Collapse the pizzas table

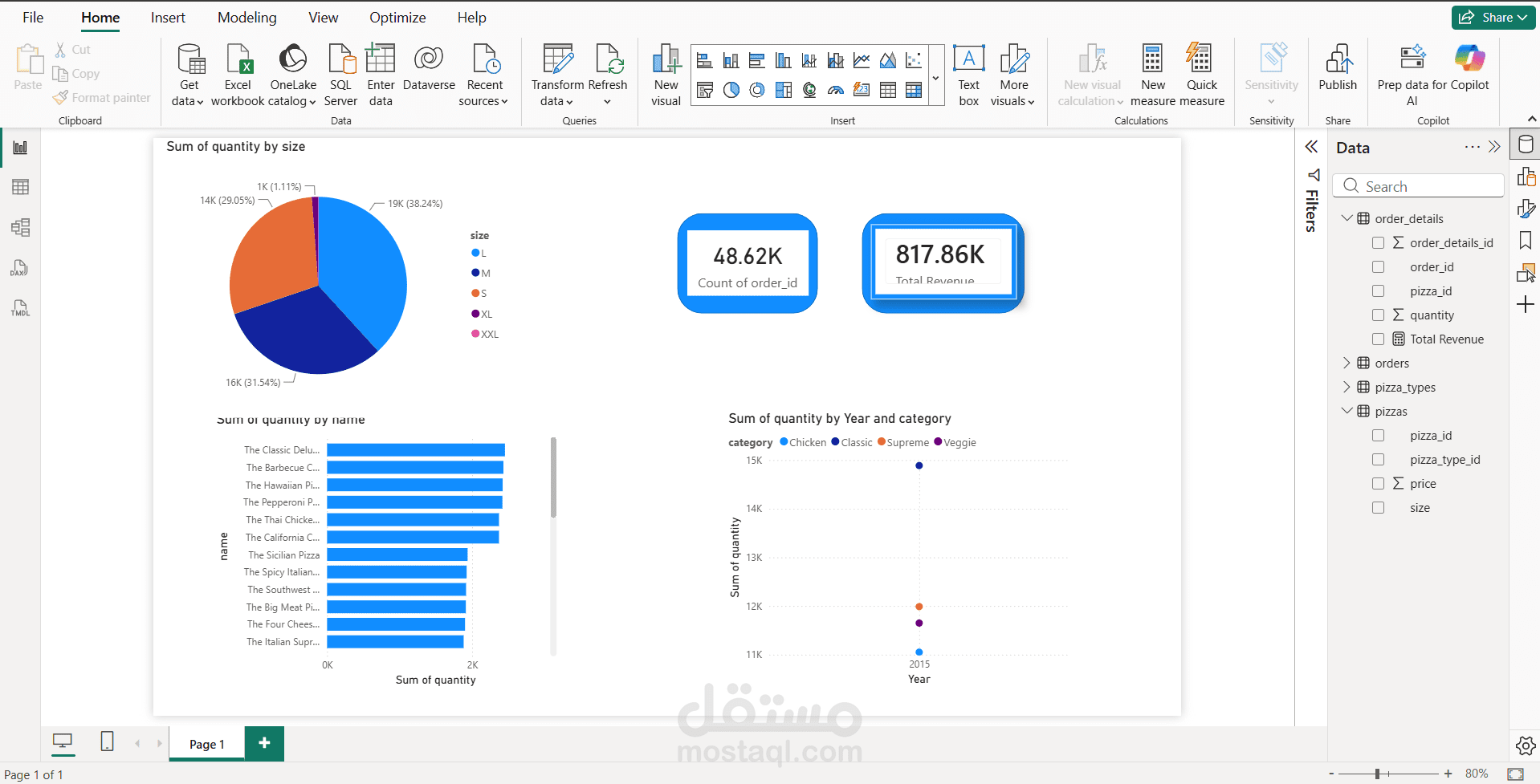[x=1346, y=411]
